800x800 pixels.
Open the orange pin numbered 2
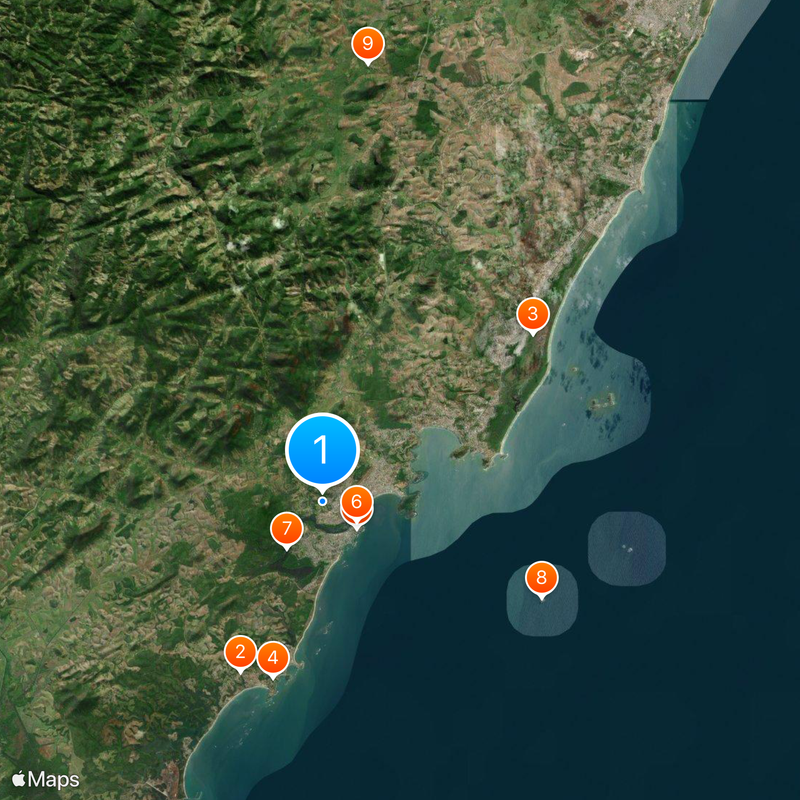click(240, 651)
